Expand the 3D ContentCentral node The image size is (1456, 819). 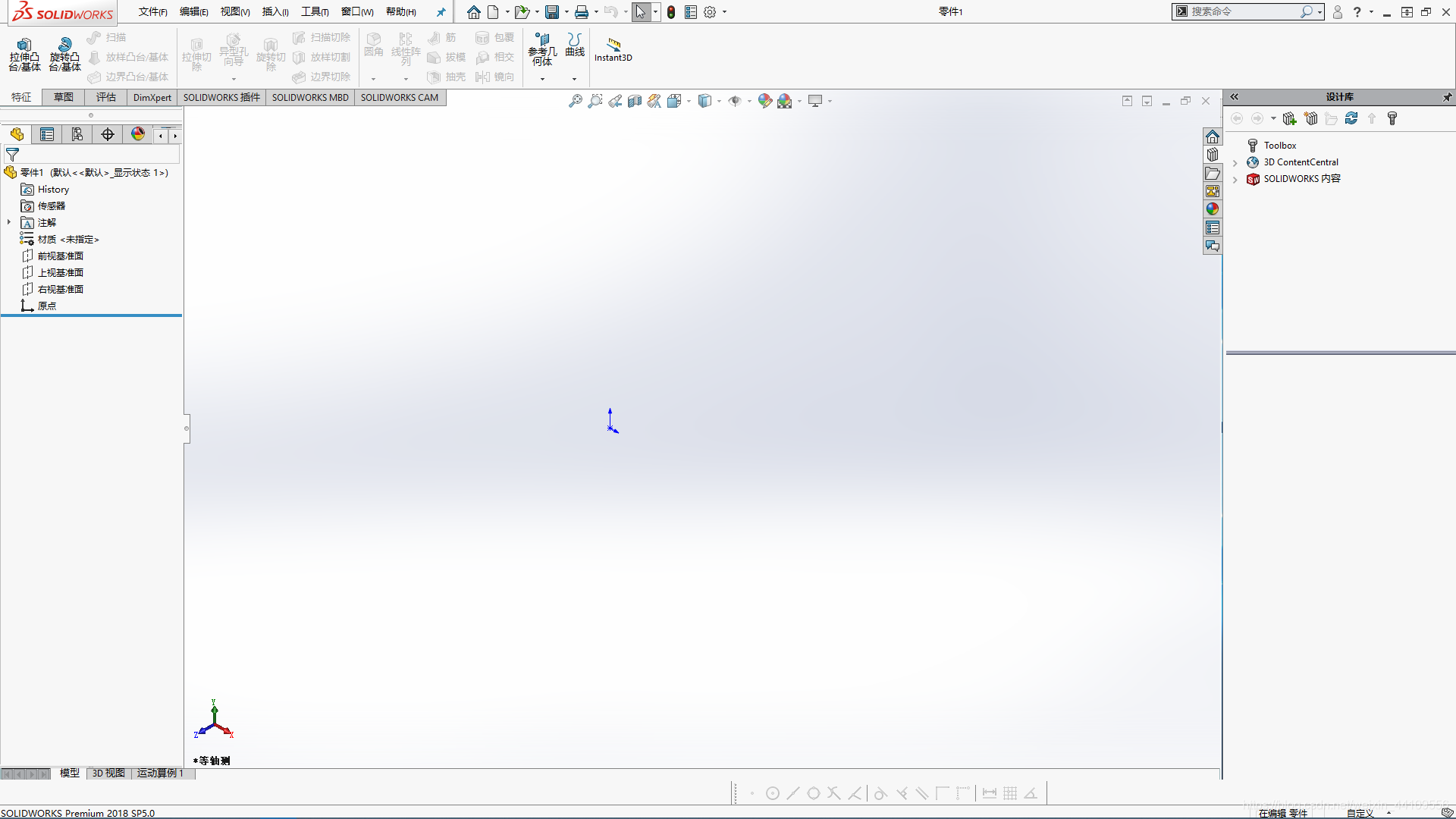[1235, 162]
